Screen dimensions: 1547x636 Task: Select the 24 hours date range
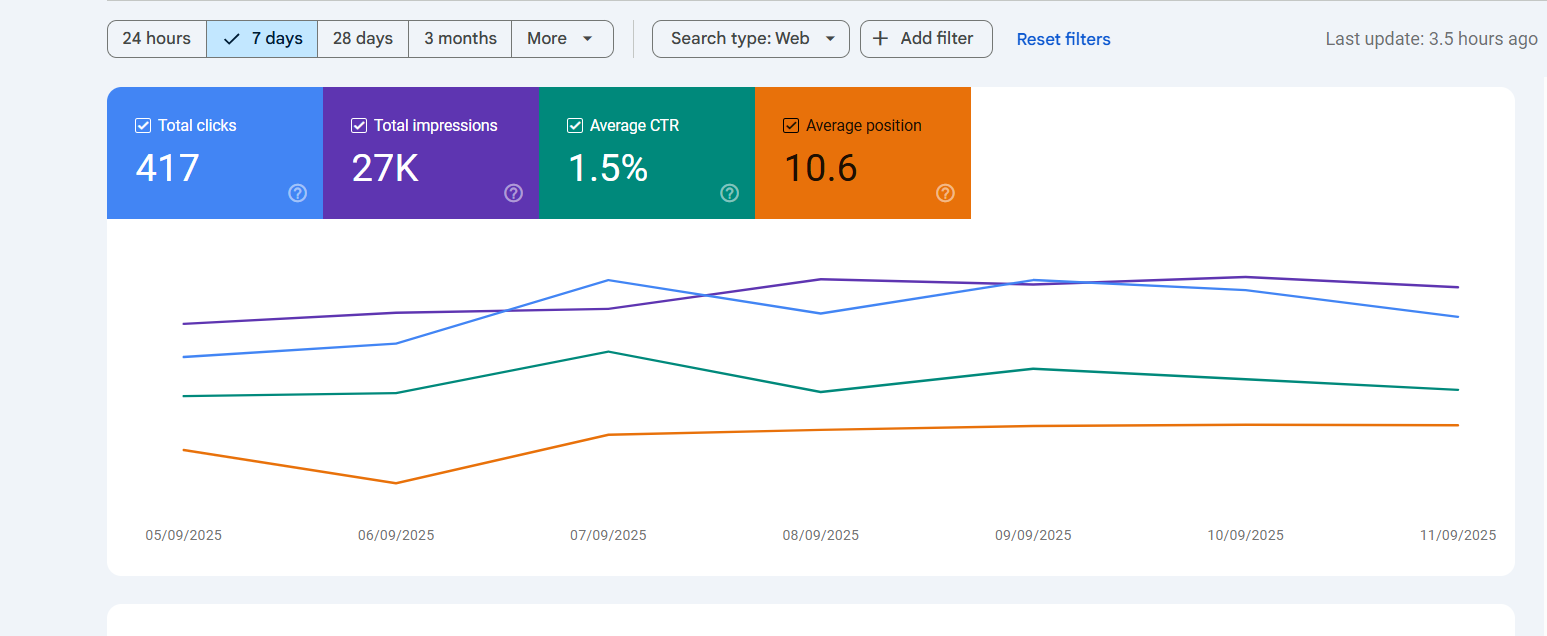point(156,39)
